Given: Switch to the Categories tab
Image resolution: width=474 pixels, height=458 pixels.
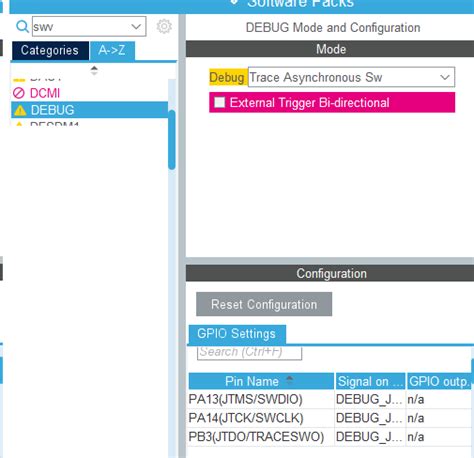Looking at the screenshot, I should pos(50,51).
